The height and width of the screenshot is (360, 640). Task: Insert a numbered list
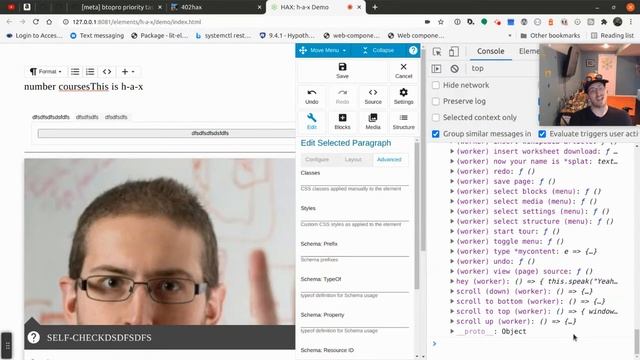(x=90, y=71)
